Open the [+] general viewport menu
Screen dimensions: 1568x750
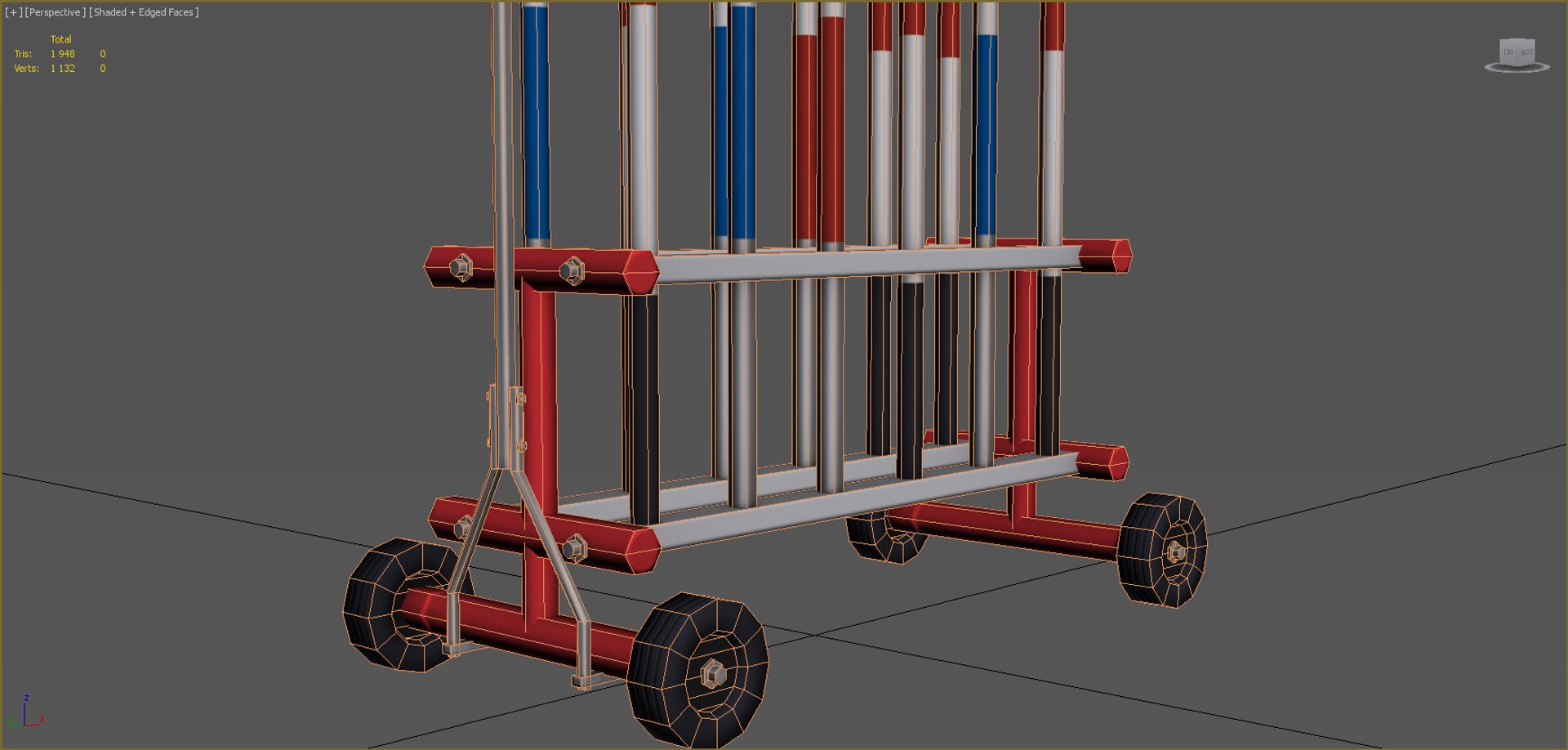14,12
